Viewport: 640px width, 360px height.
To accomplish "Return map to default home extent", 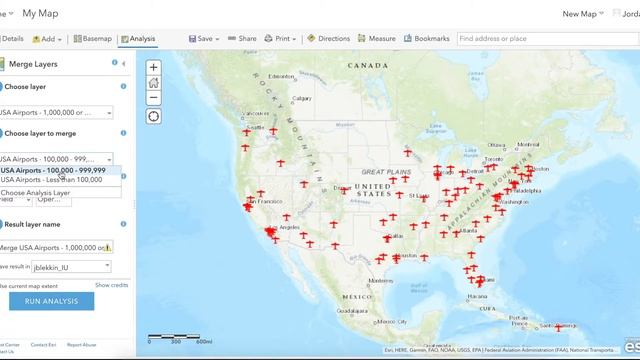I will click(x=153, y=83).
